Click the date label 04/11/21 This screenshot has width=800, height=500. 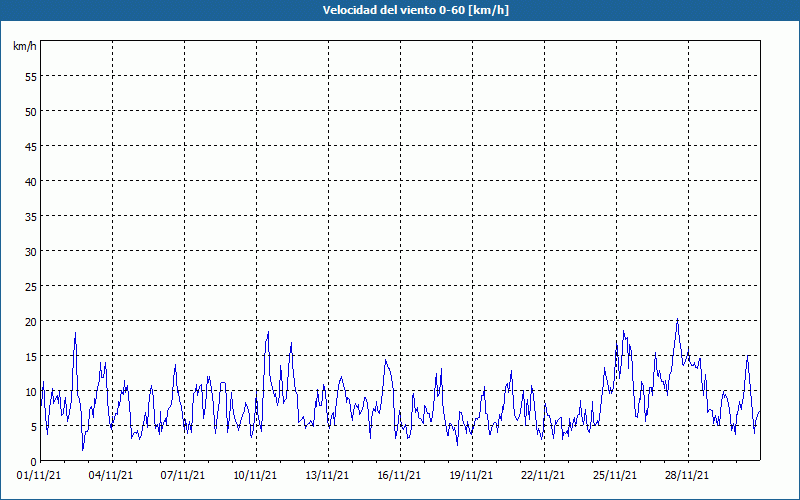(x=111, y=475)
